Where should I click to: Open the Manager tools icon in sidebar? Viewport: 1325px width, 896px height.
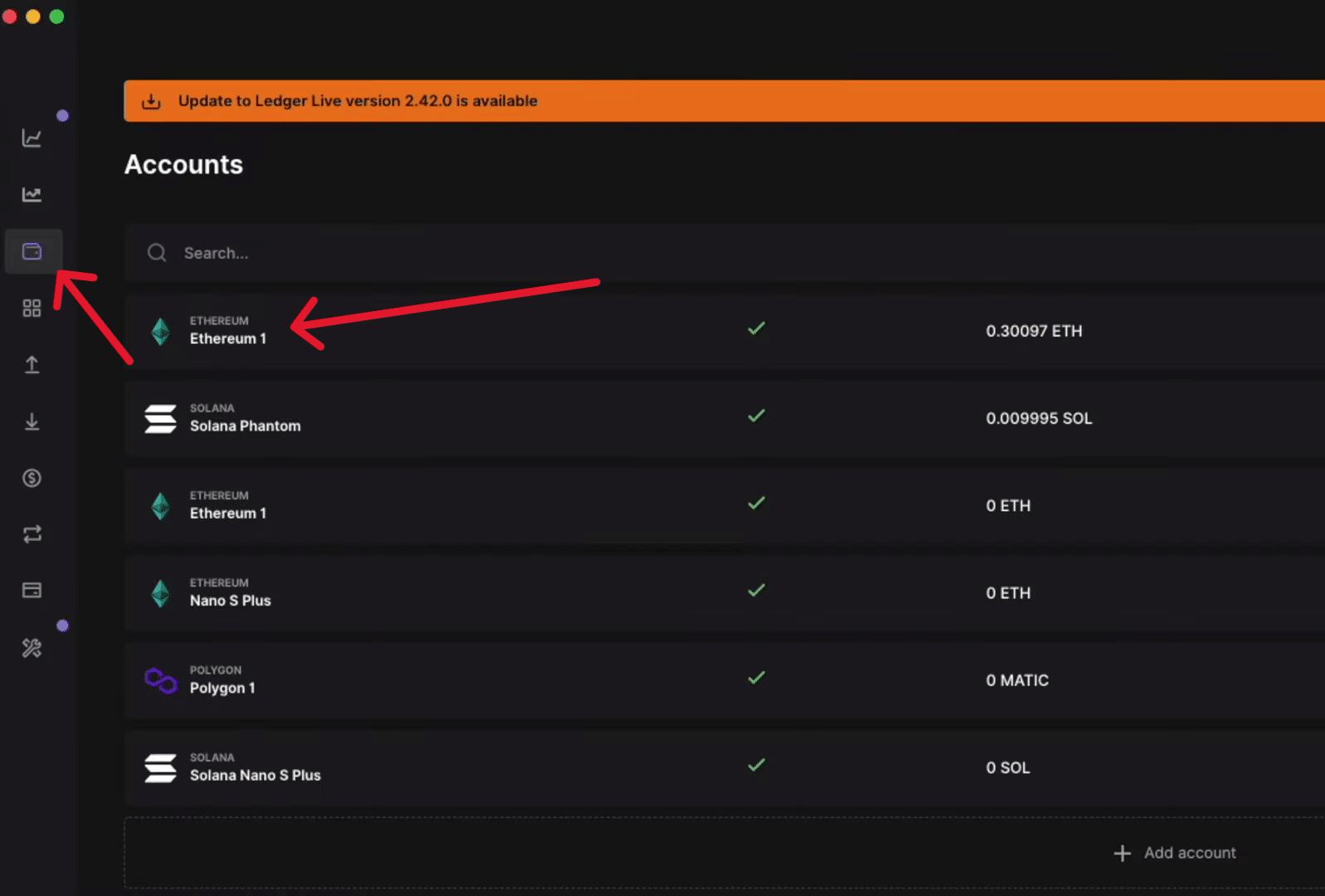[x=32, y=648]
